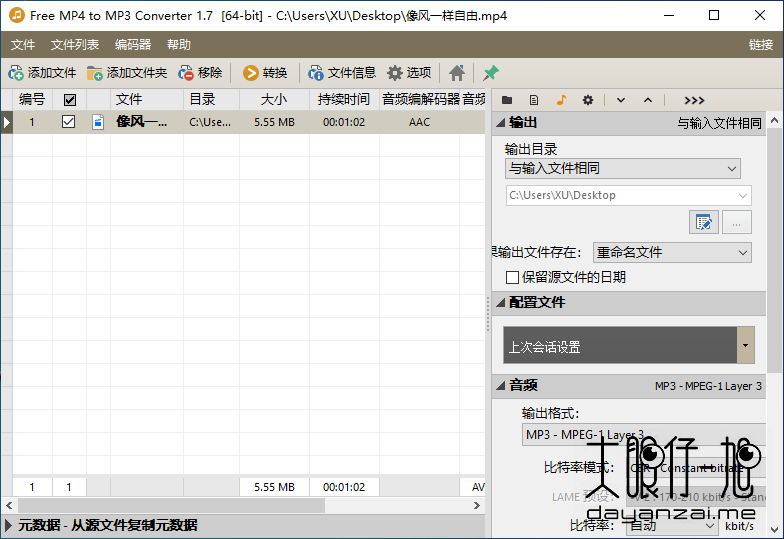Open the 比特率 自动 dropdown

[x=672, y=526]
